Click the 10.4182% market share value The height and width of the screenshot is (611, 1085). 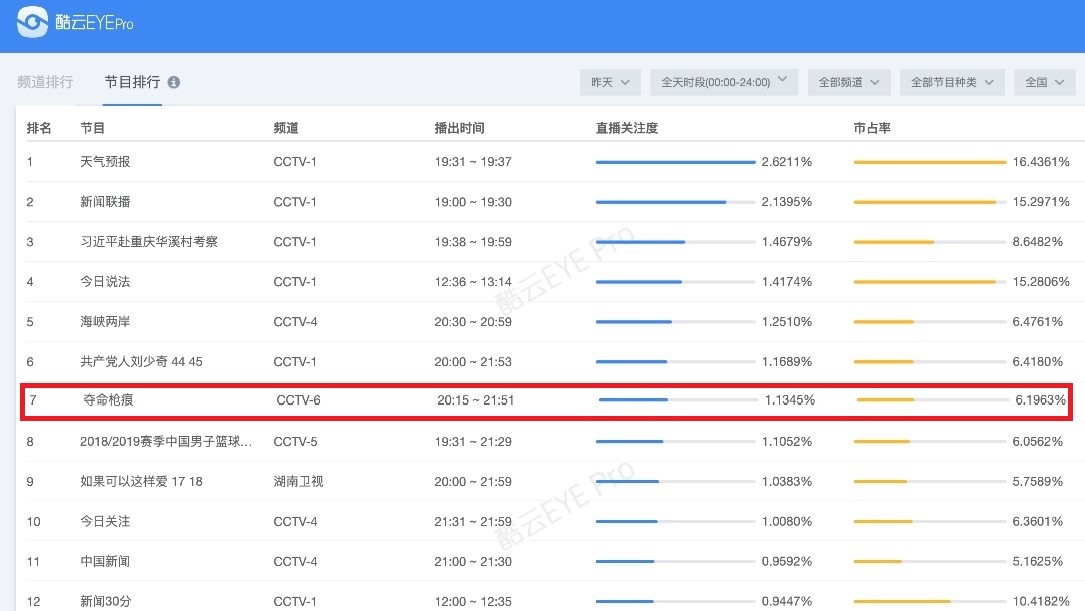click(1041, 601)
